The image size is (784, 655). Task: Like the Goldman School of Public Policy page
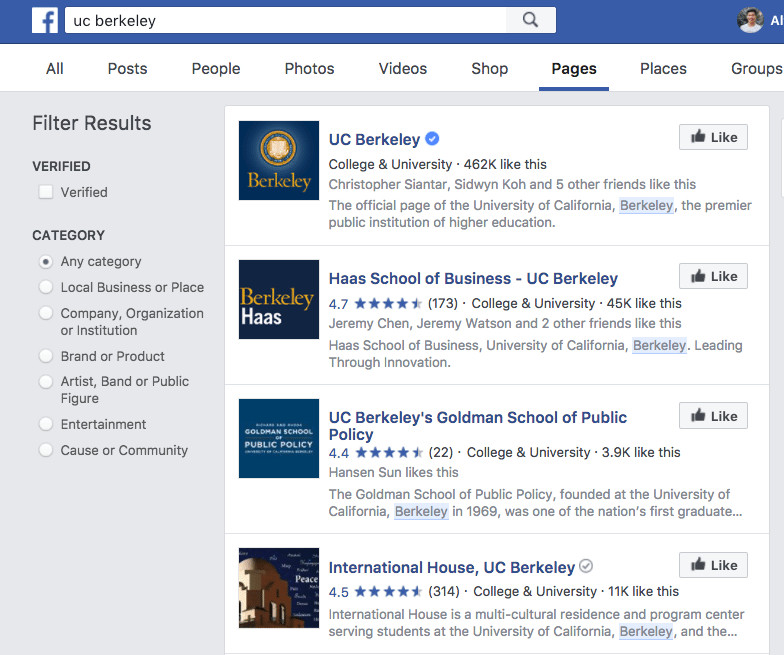pyautogui.click(x=714, y=416)
